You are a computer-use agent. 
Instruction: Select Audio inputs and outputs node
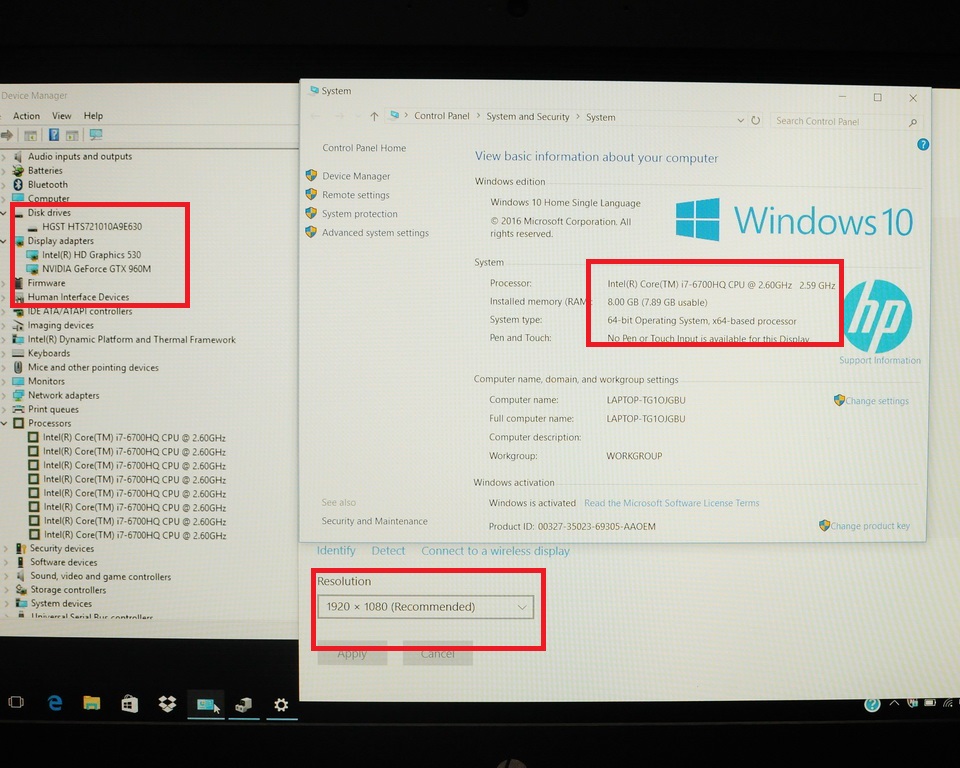tap(80, 156)
